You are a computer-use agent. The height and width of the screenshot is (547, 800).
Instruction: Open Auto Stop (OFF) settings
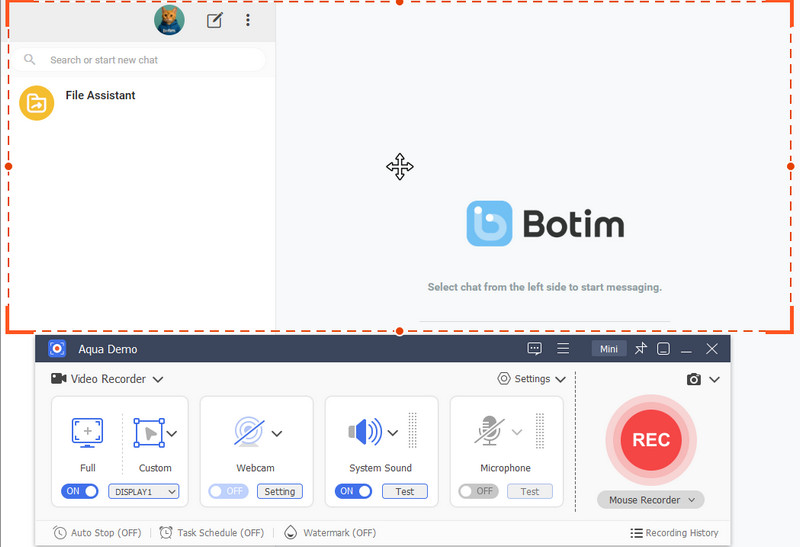[x=97, y=533]
